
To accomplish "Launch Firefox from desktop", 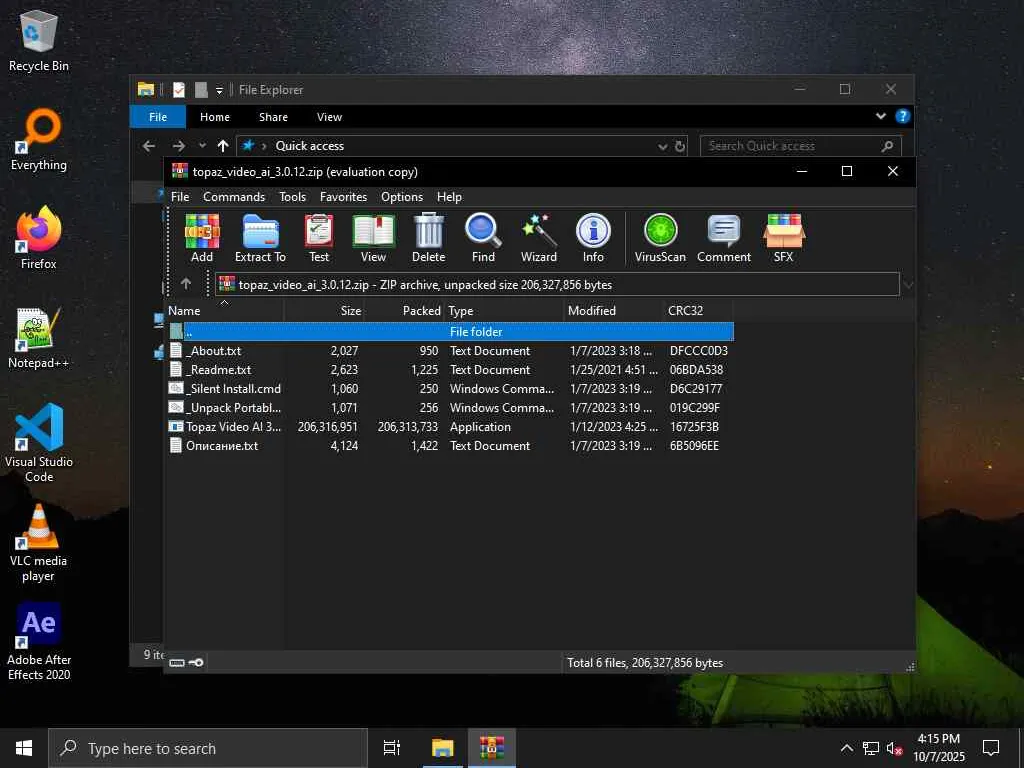I will [39, 238].
